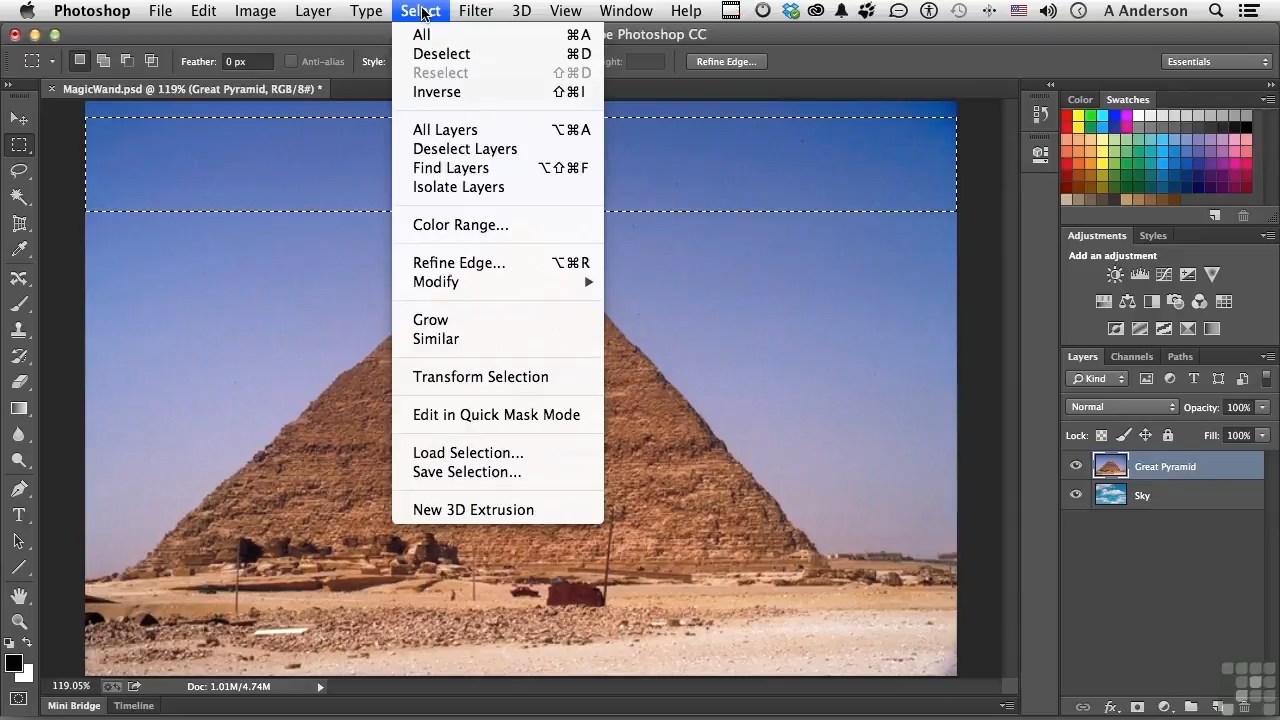
Task: Toggle visibility of the Sky layer
Action: [1076, 495]
